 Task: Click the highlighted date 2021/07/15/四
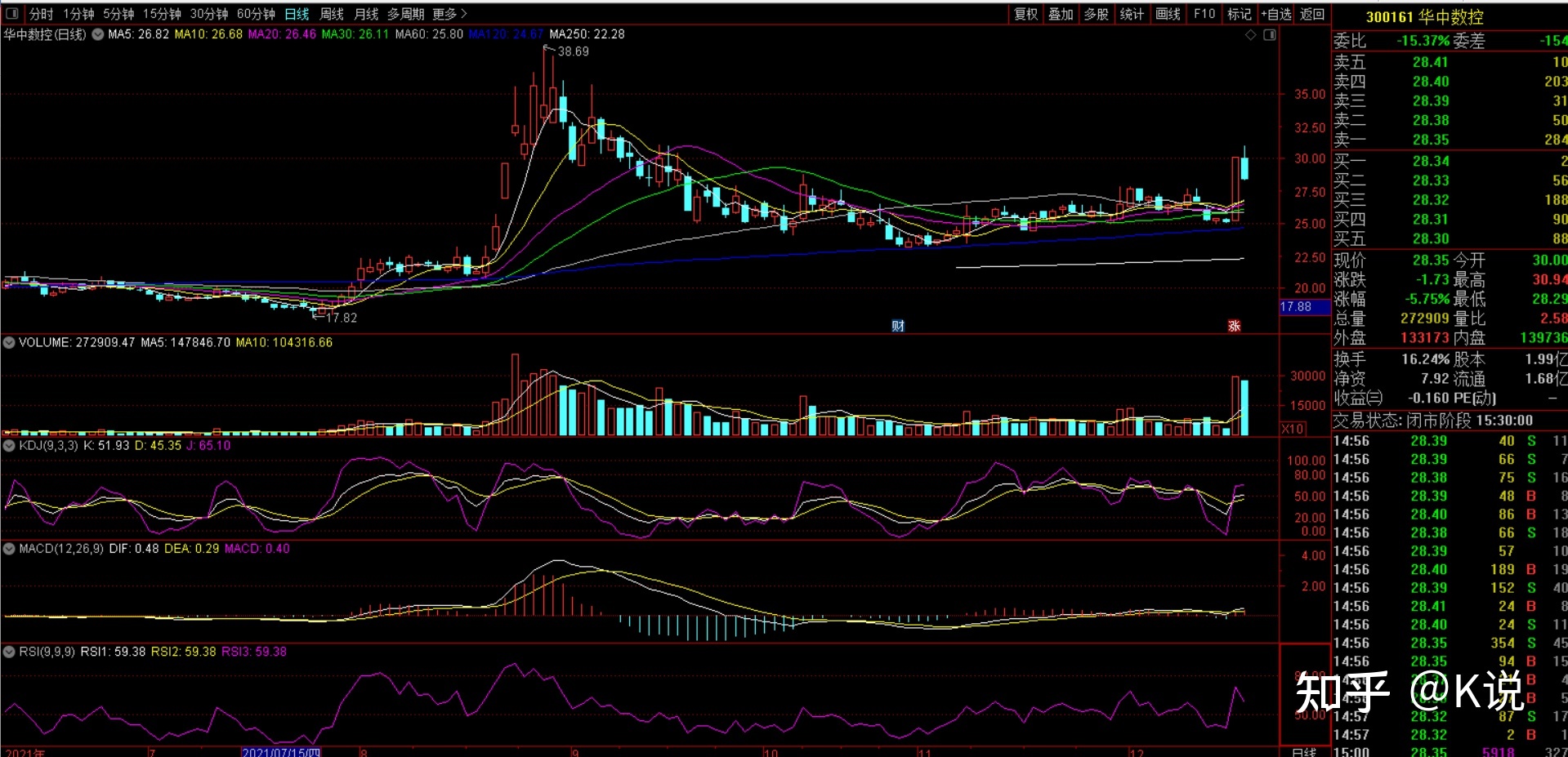pos(281,752)
